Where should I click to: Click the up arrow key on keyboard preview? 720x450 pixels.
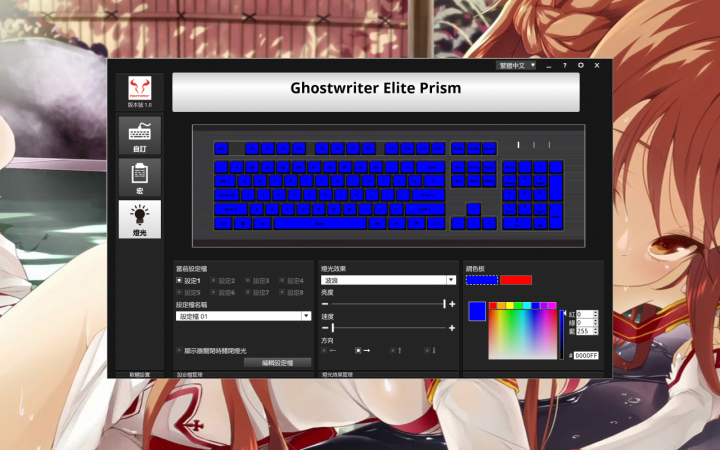[473, 209]
